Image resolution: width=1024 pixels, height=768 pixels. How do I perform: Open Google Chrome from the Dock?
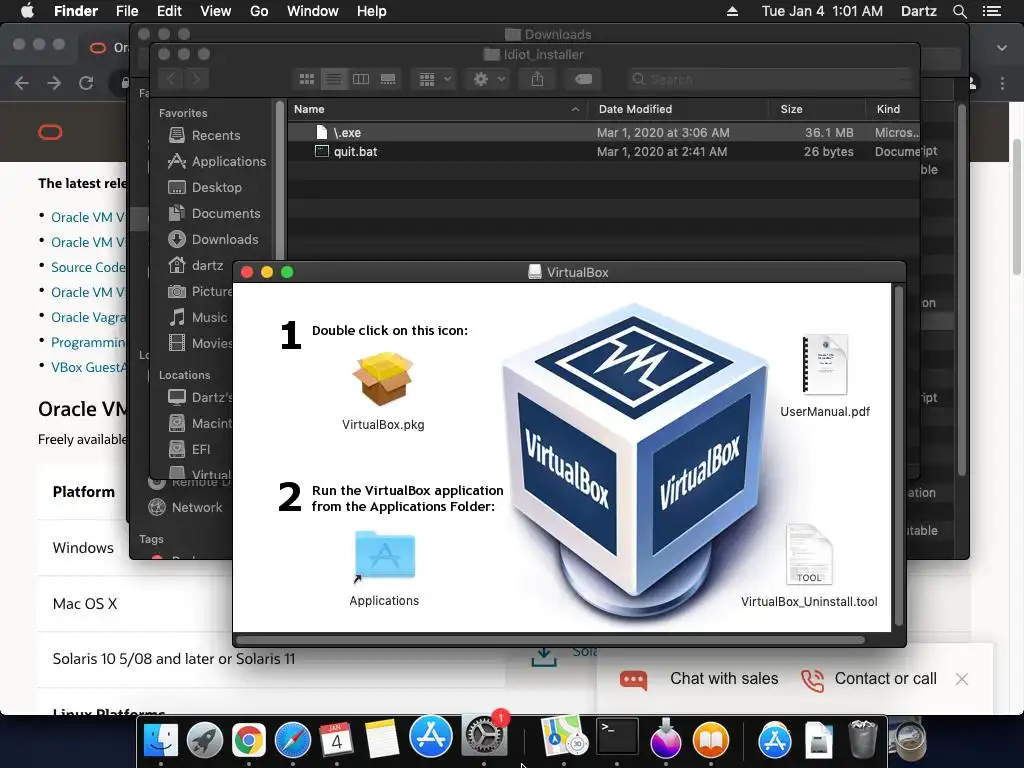(248, 739)
